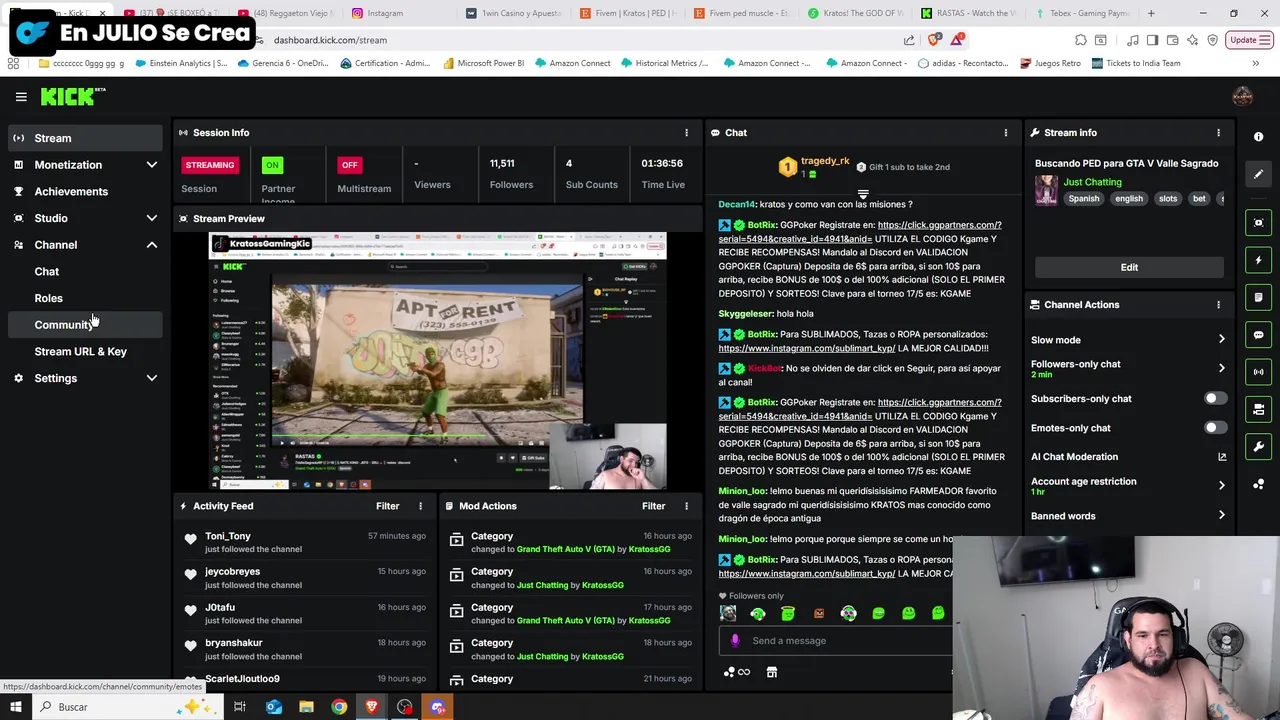Open Session Info three-dot options
The image size is (1280, 720).
click(x=686, y=132)
